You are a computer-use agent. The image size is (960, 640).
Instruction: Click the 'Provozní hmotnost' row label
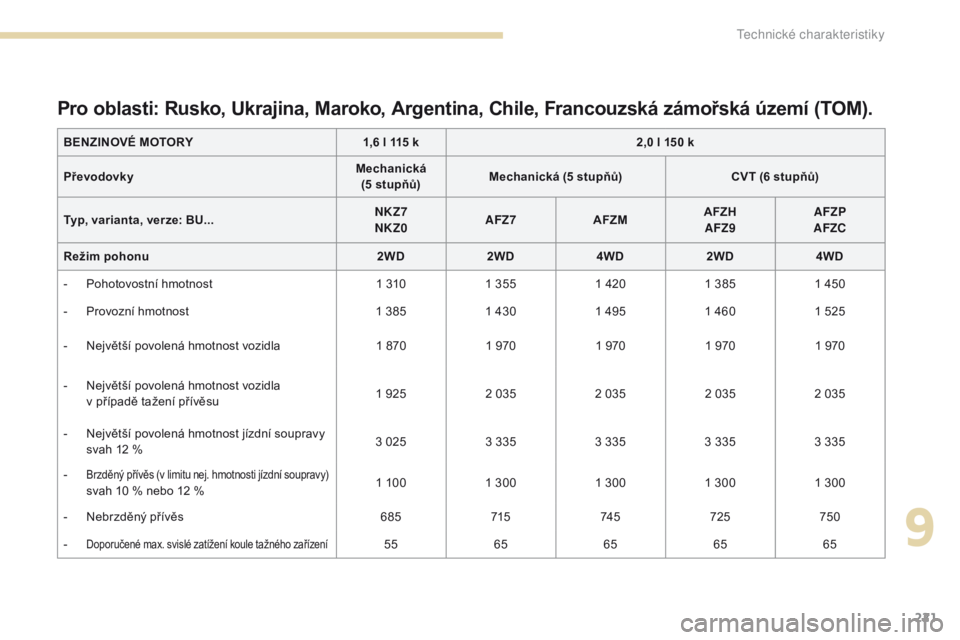point(138,311)
